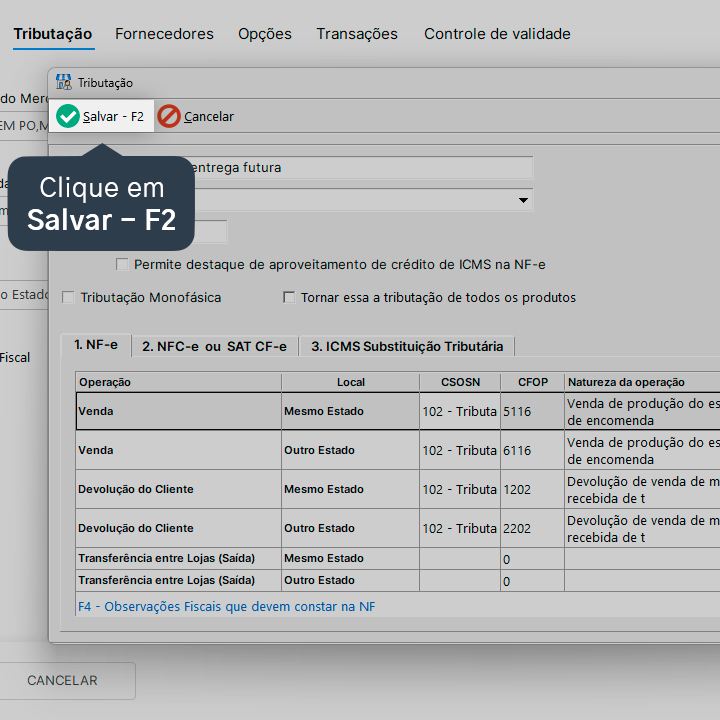Click Natureza da operação cell in 6116 row
This screenshot has height=720, width=720.
click(x=642, y=450)
